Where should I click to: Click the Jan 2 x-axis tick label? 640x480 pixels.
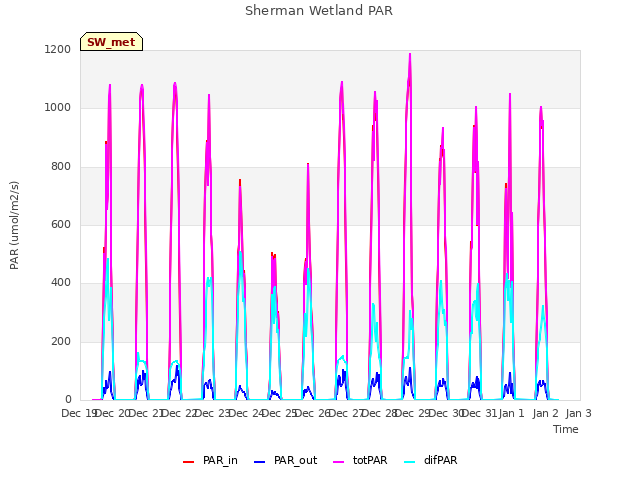[x=545, y=413]
